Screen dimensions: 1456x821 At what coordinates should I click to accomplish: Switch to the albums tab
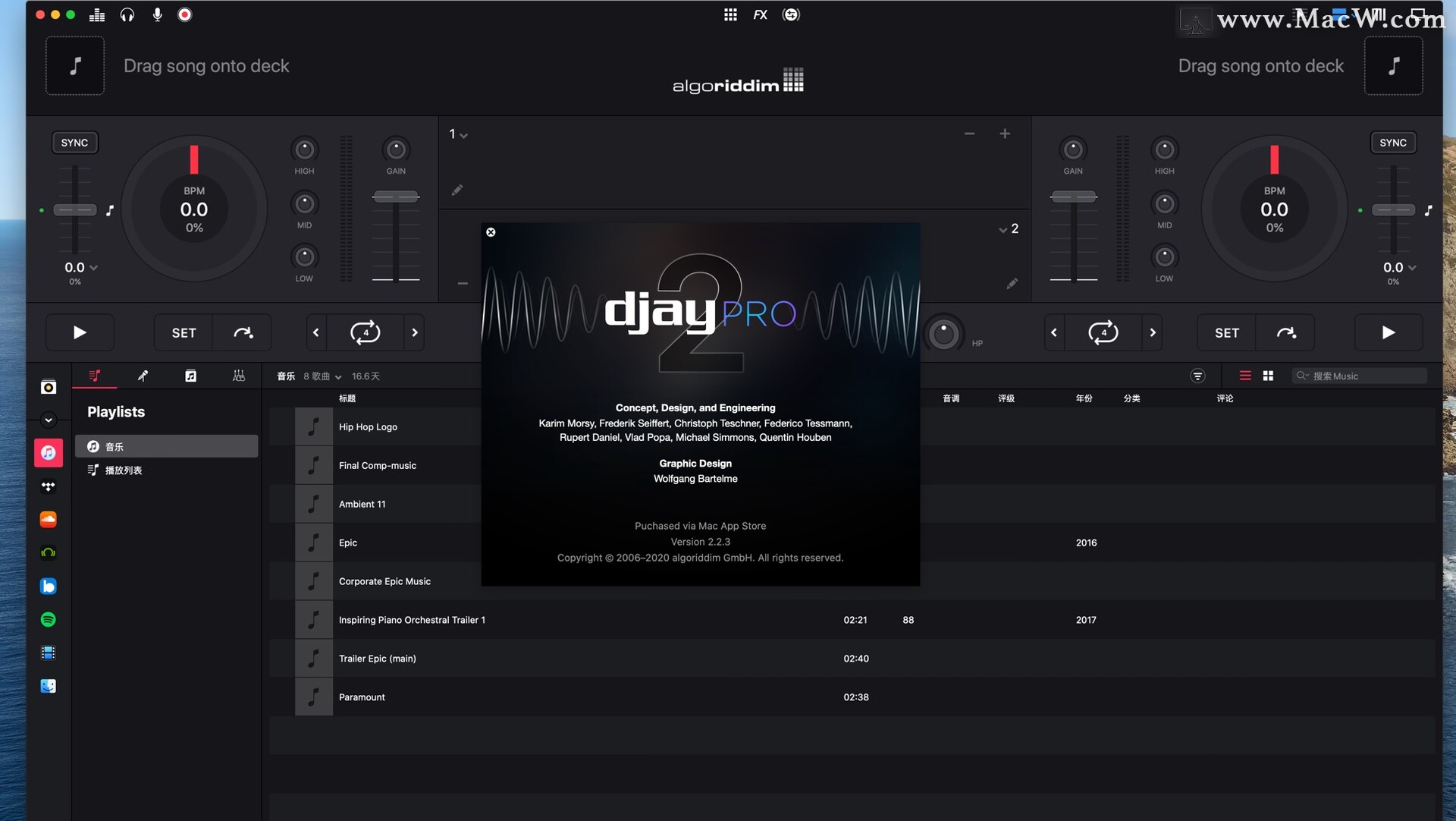[190, 376]
